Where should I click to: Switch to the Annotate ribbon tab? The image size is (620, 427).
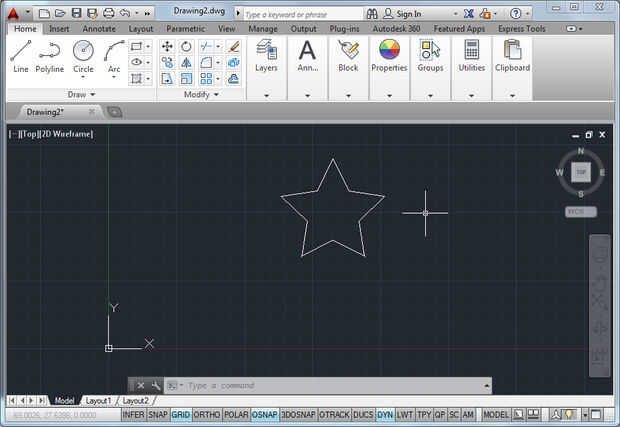(x=99, y=29)
